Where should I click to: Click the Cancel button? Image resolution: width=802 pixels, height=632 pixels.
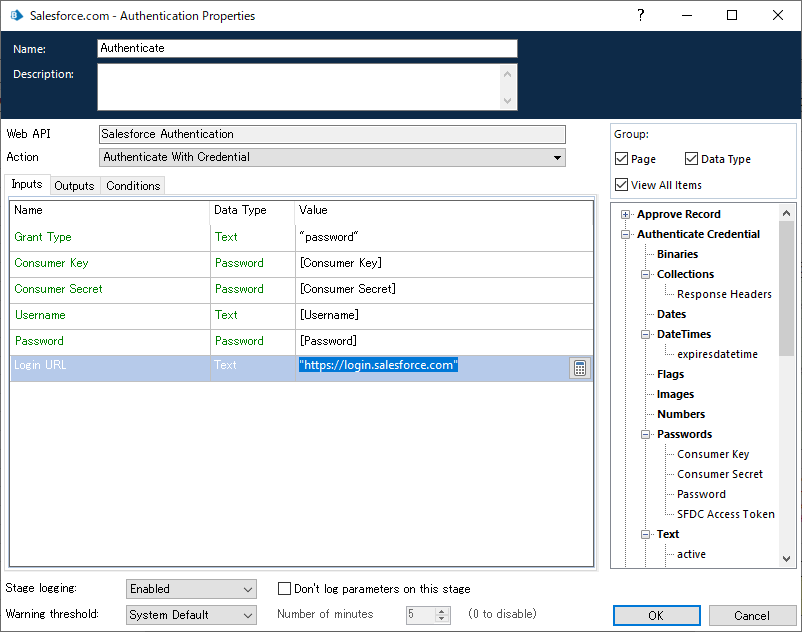coord(752,616)
